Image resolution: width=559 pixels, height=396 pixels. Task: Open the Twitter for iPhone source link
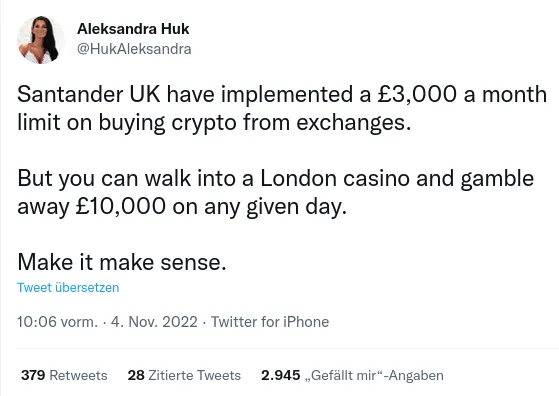coord(270,322)
